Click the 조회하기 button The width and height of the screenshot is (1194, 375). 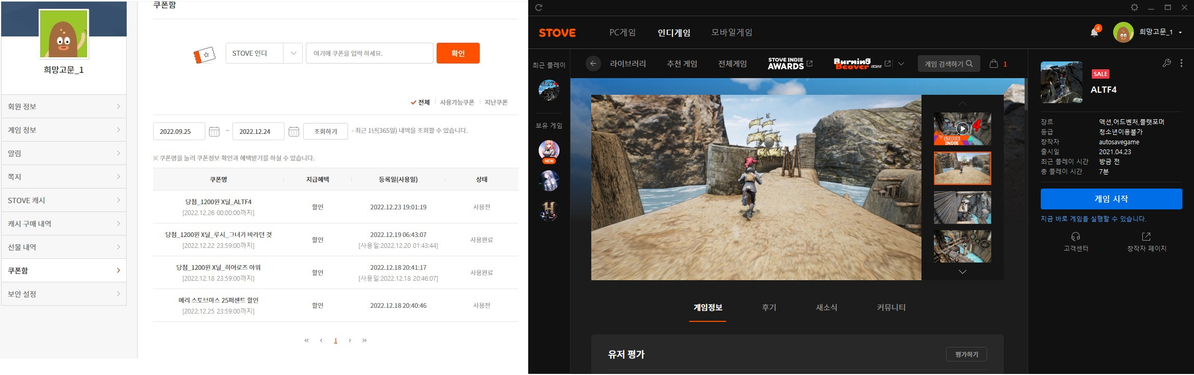click(325, 131)
